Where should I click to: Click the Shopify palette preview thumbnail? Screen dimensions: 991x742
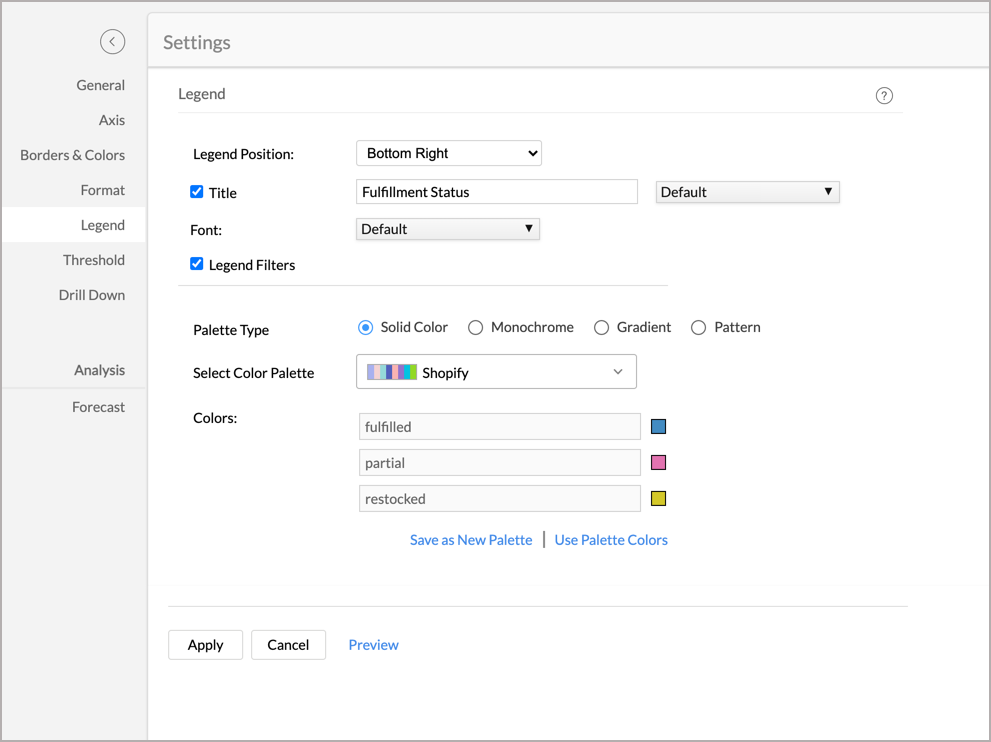coord(390,371)
